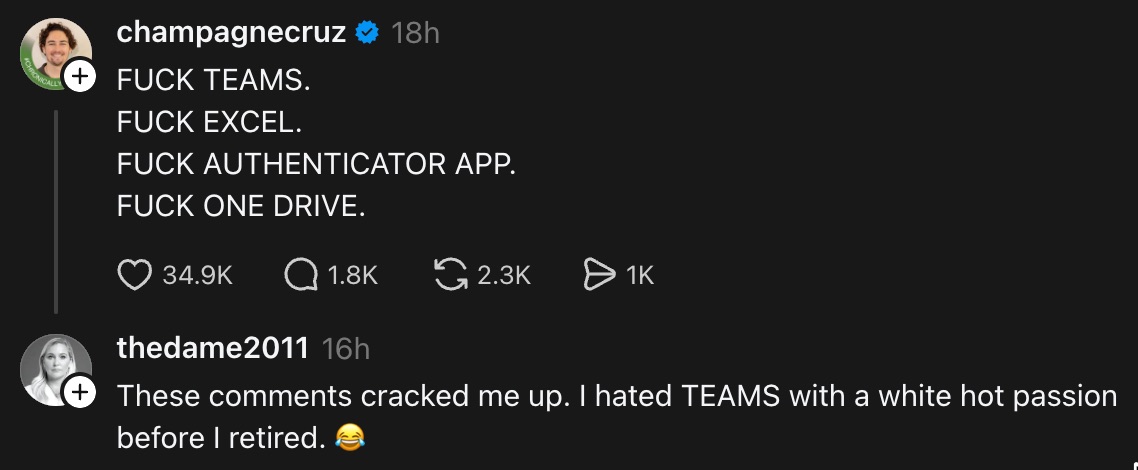Click the 18h post timestamp

pyautogui.click(x=415, y=33)
